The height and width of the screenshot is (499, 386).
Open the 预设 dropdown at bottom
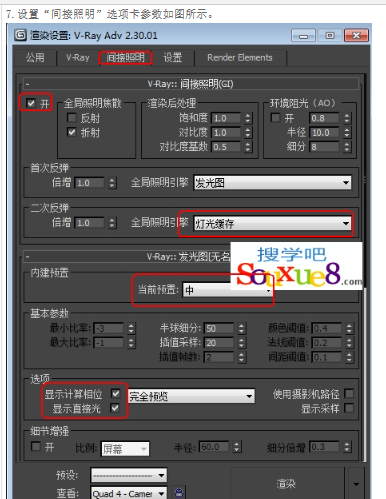(129, 475)
